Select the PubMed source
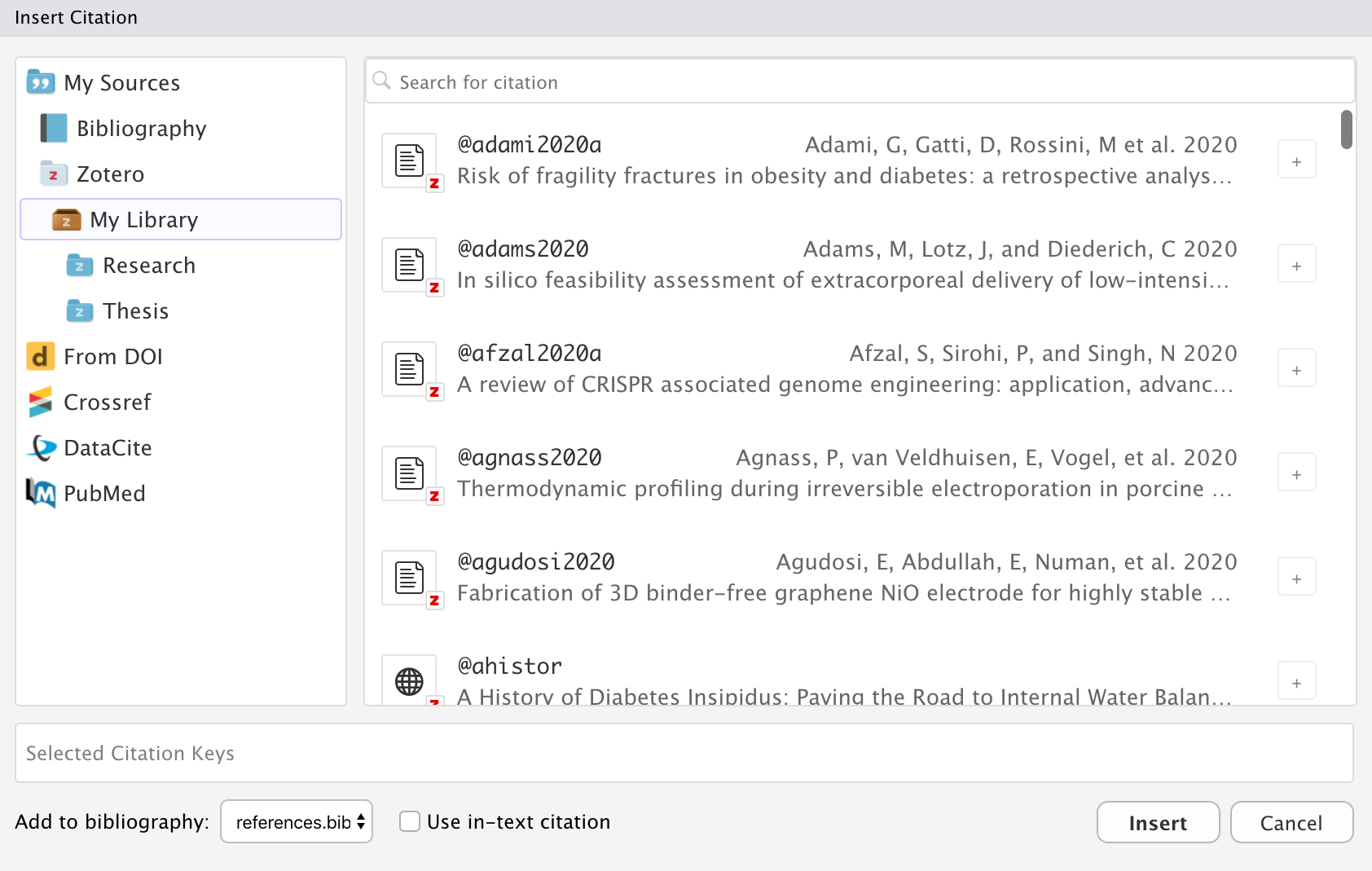This screenshot has height=871, width=1372. pos(104,493)
